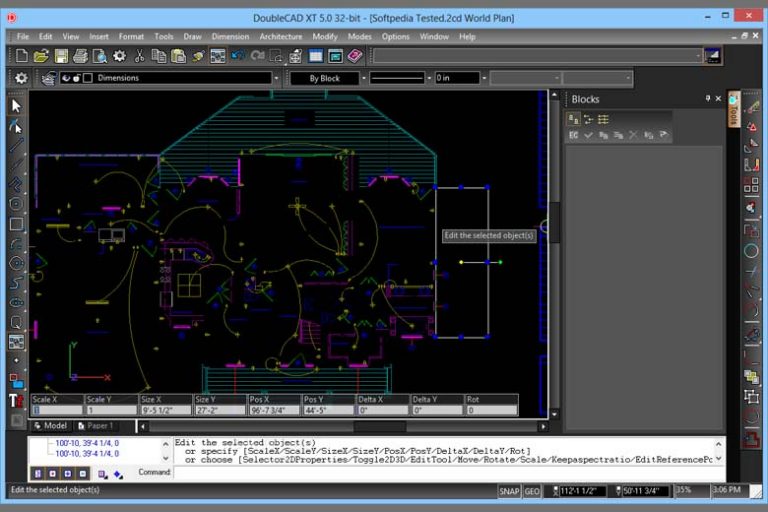Toggle the lock icon for Dimensions layer
The height and width of the screenshot is (512, 768).
(77, 78)
